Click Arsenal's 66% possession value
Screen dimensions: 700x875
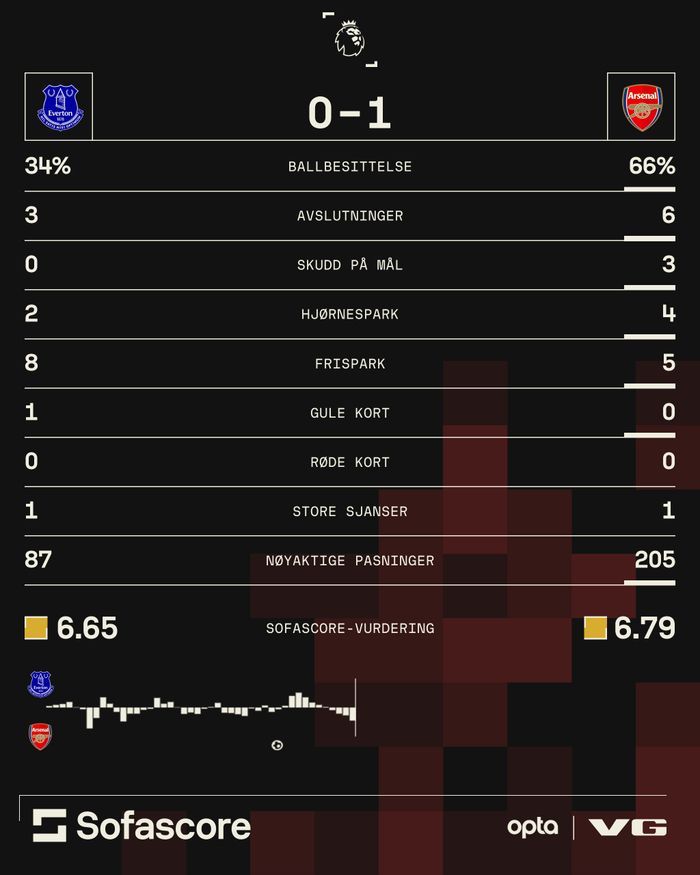pos(651,166)
